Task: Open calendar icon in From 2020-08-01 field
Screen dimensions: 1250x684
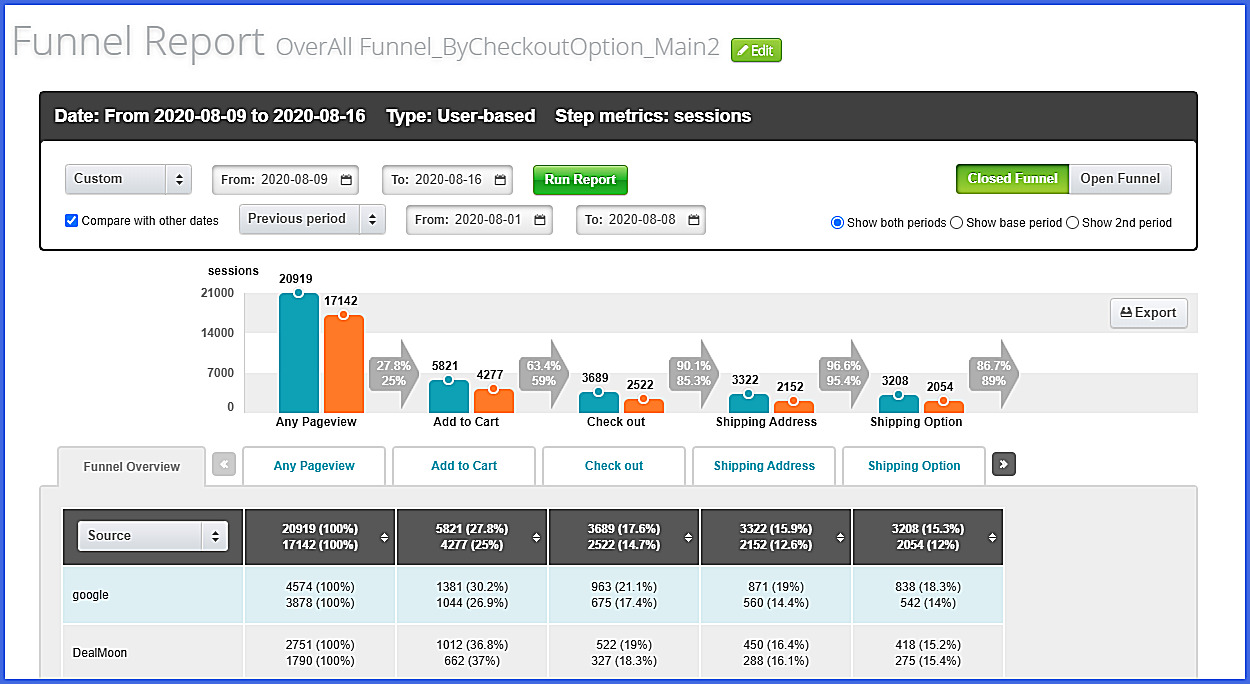Action: click(x=540, y=220)
